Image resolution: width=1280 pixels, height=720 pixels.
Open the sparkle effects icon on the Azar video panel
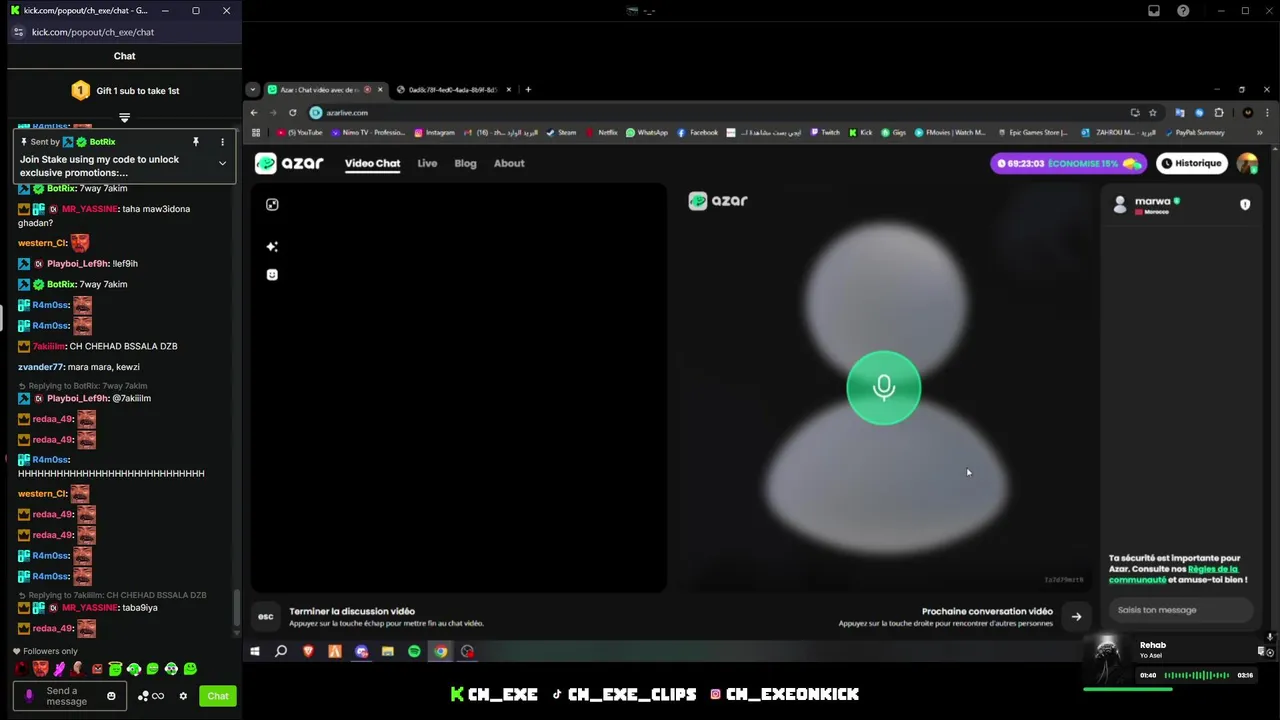(272, 246)
